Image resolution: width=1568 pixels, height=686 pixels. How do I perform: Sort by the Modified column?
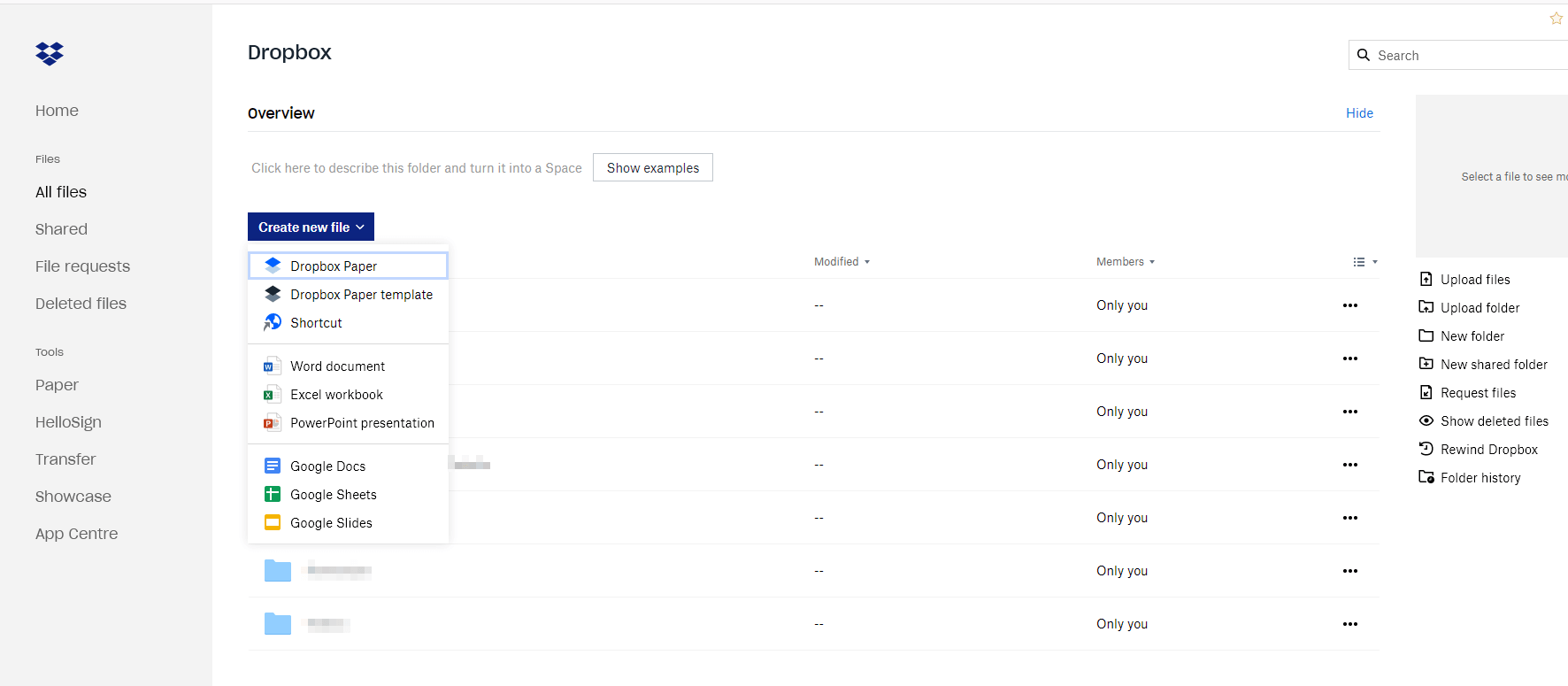842,262
